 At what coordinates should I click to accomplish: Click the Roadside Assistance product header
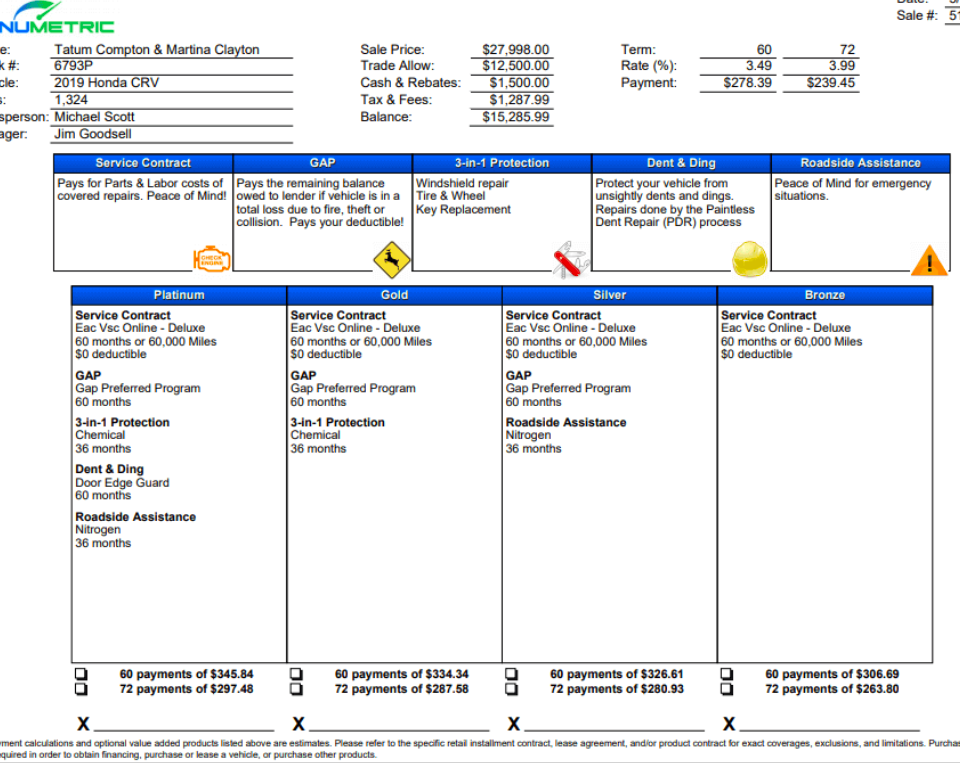click(861, 163)
